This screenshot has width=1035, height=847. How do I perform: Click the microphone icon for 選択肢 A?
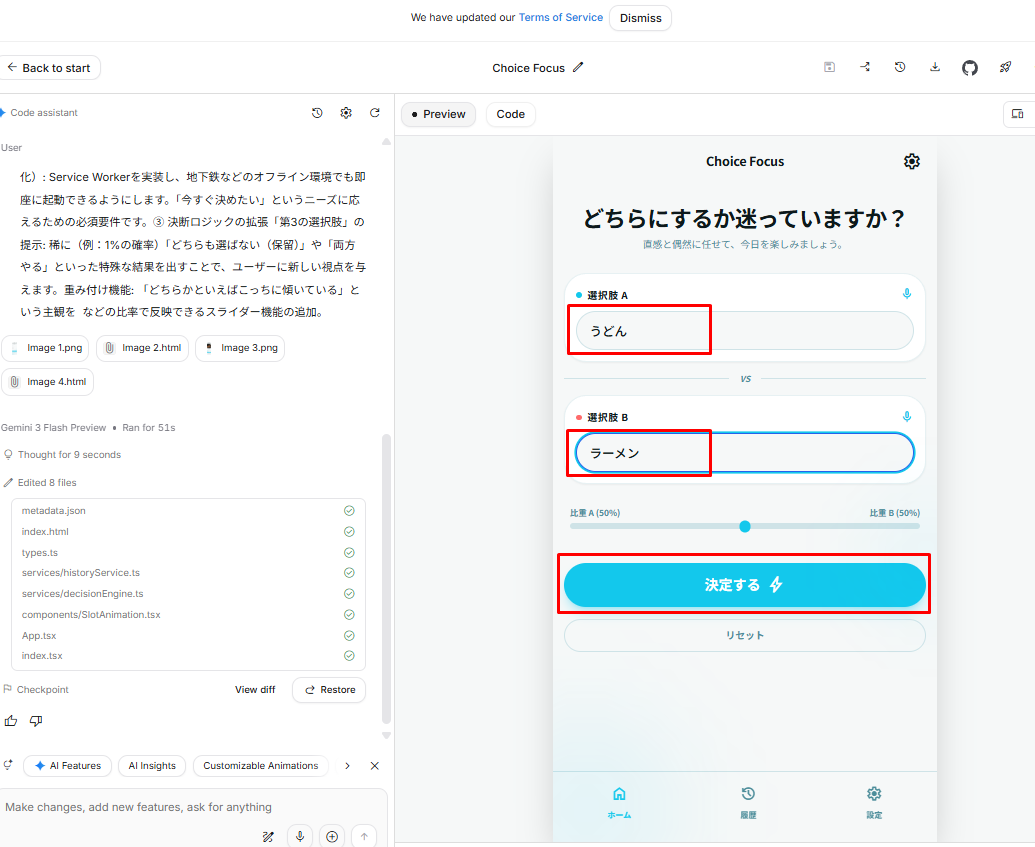[906, 294]
